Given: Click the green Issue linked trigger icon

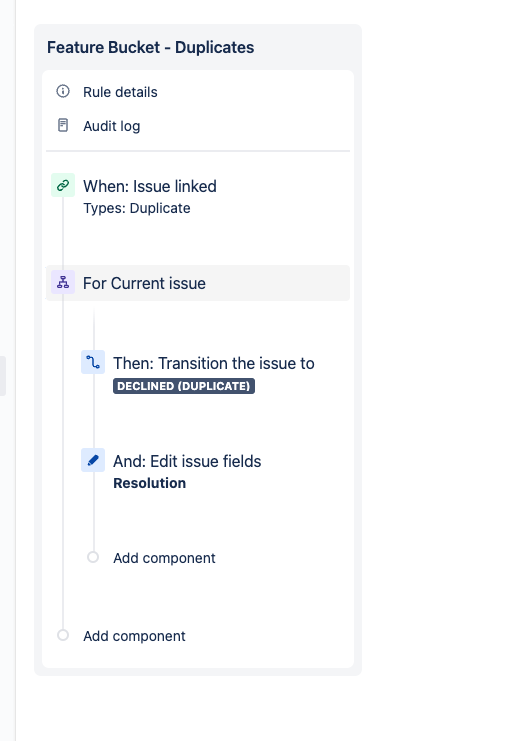Looking at the screenshot, I should click(x=63, y=185).
